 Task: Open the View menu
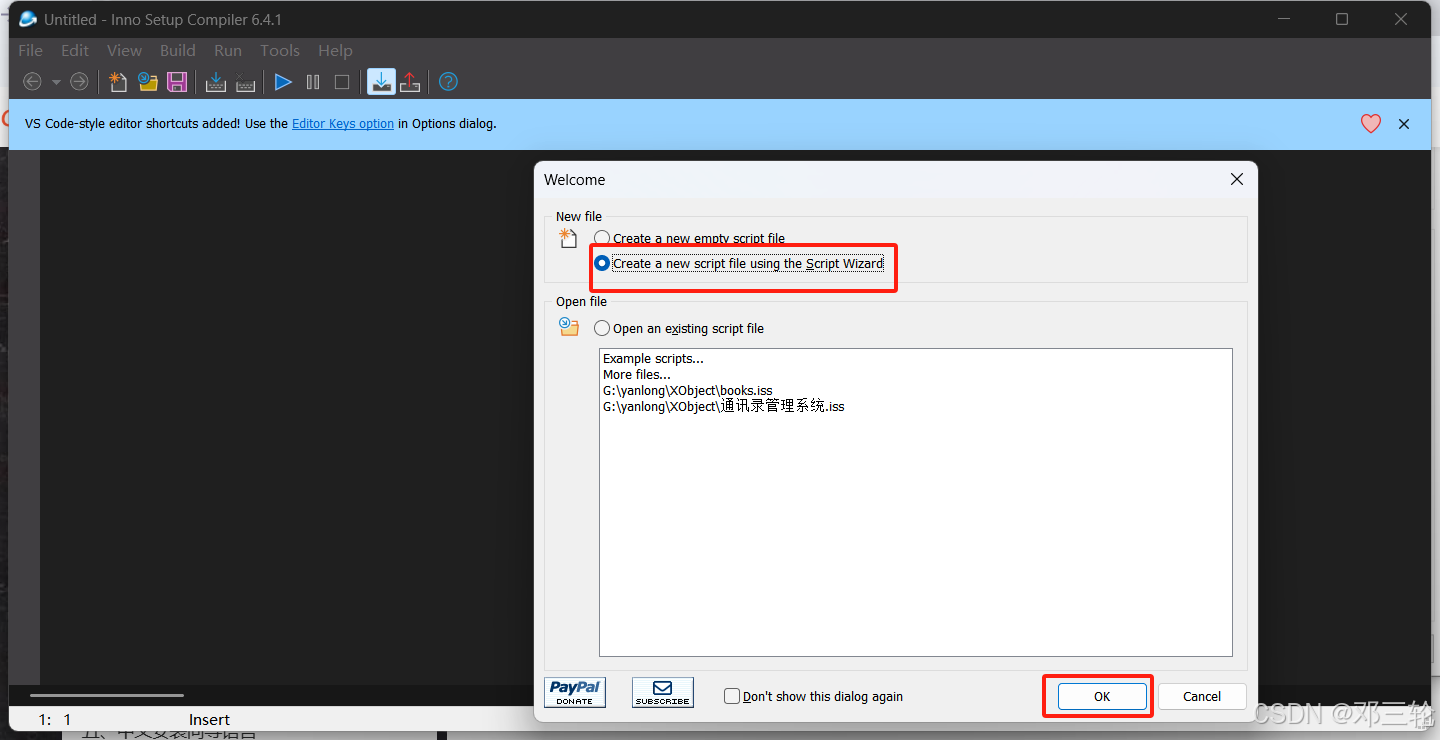124,50
